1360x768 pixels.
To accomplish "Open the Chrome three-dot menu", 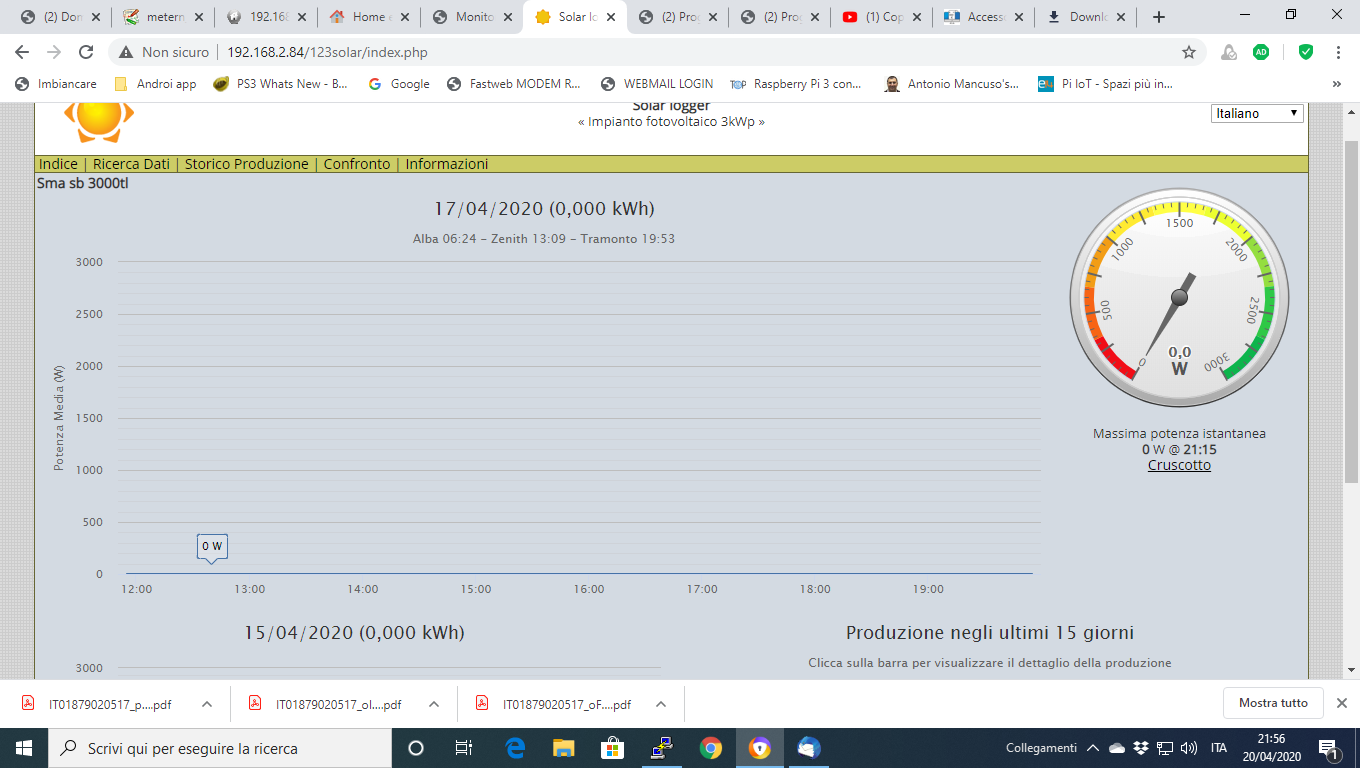I will pos(1338,52).
